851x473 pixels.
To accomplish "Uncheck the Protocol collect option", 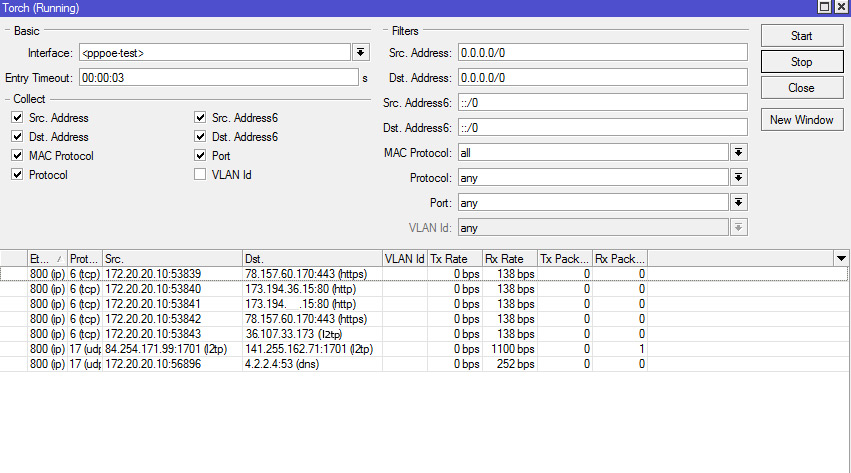I will coord(17,174).
